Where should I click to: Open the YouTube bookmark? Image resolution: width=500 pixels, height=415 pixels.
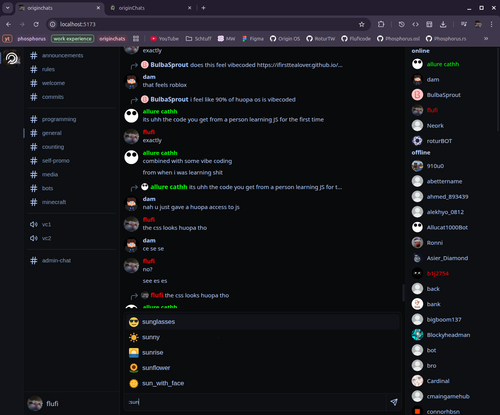(x=165, y=39)
